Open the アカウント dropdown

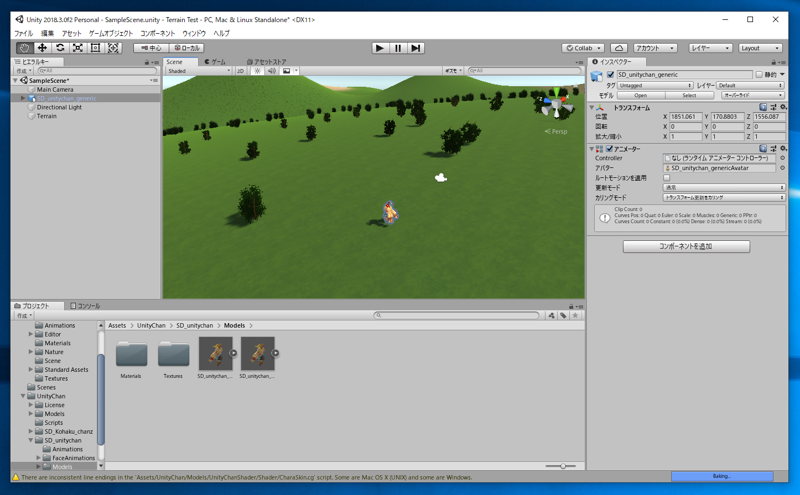click(x=655, y=48)
